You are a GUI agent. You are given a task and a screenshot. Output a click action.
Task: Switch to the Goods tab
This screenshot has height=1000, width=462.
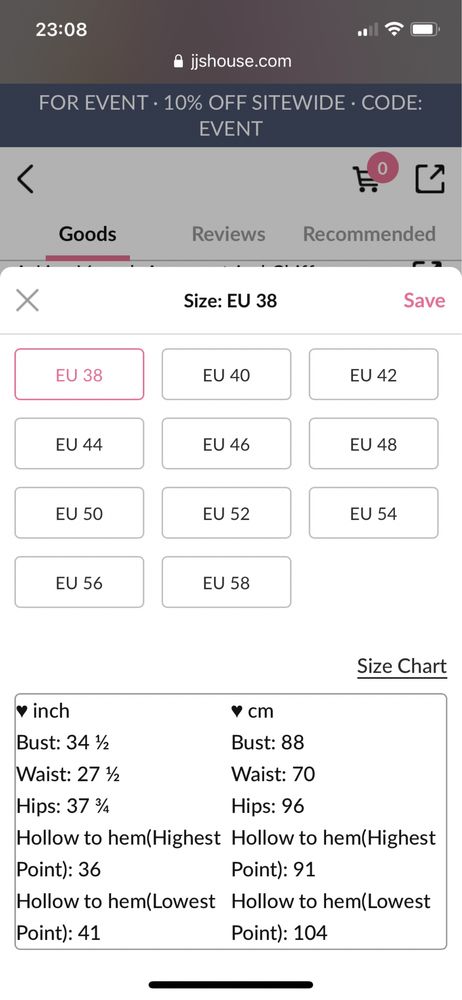pyautogui.click(x=87, y=234)
